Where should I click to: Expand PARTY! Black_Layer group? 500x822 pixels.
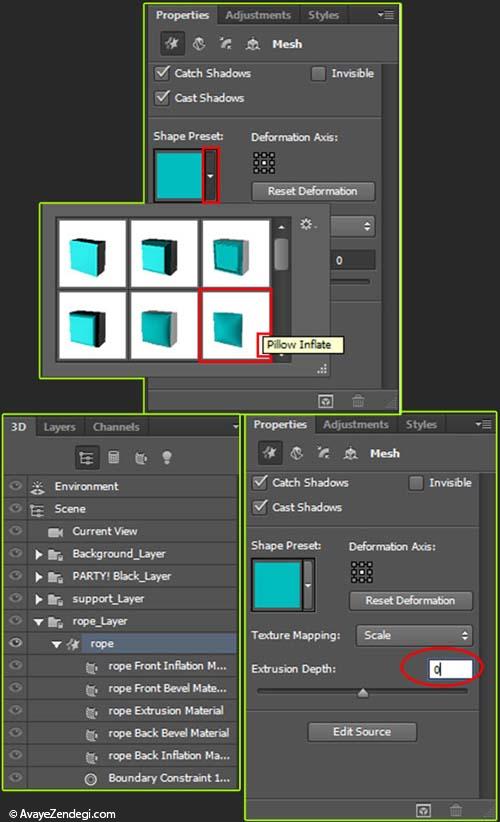tap(39, 577)
